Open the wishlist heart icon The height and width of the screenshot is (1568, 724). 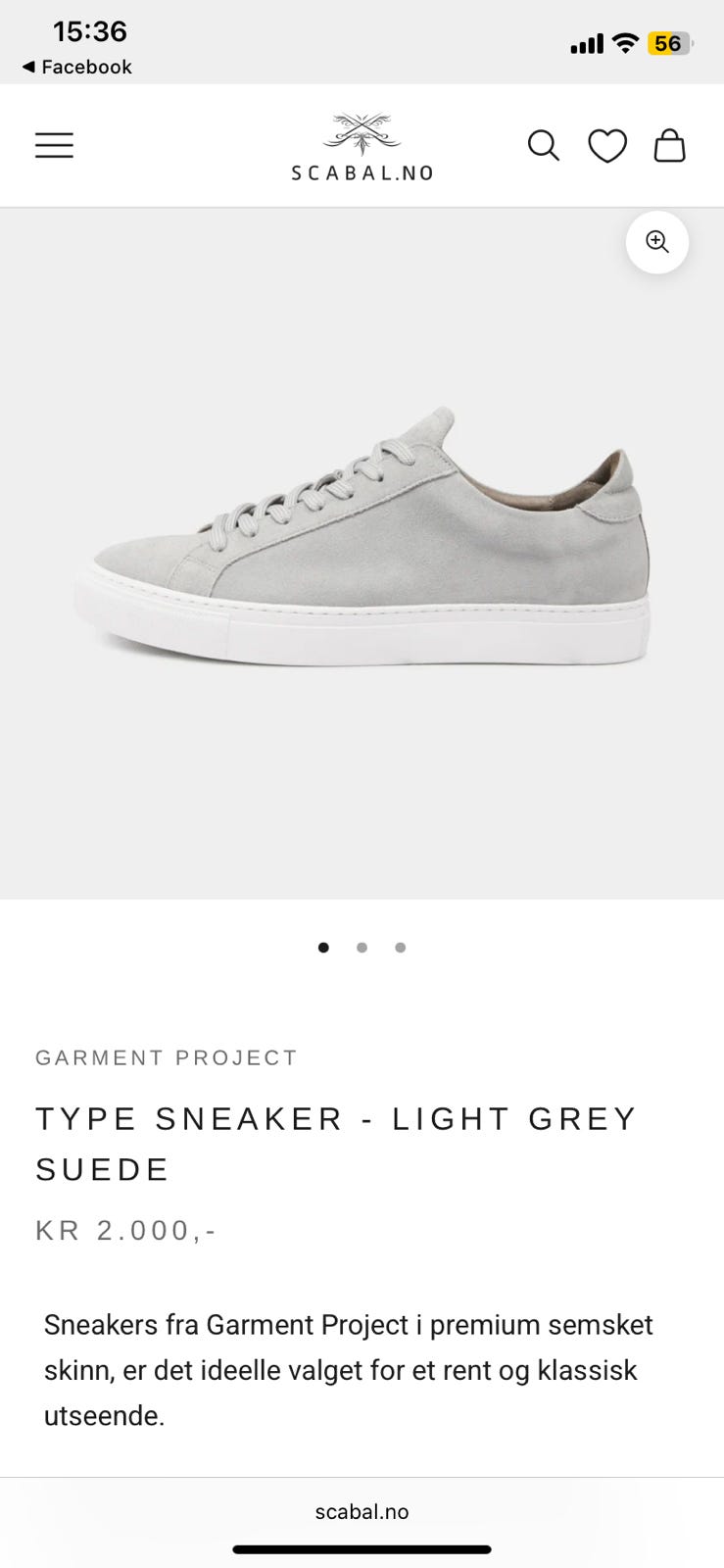tap(607, 146)
